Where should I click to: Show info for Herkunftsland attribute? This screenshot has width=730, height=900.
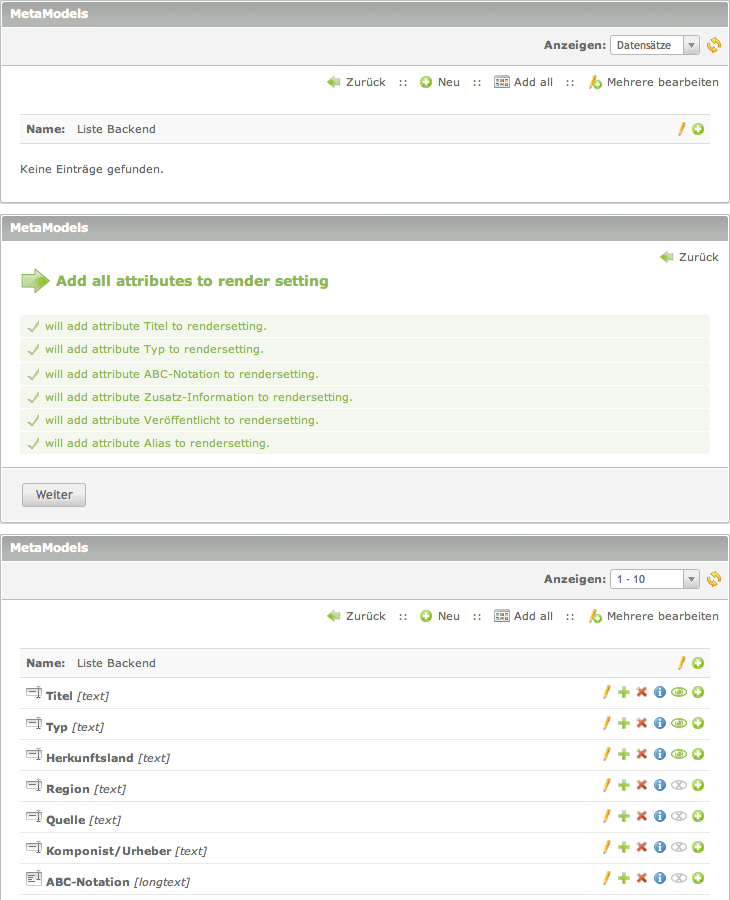(x=660, y=754)
